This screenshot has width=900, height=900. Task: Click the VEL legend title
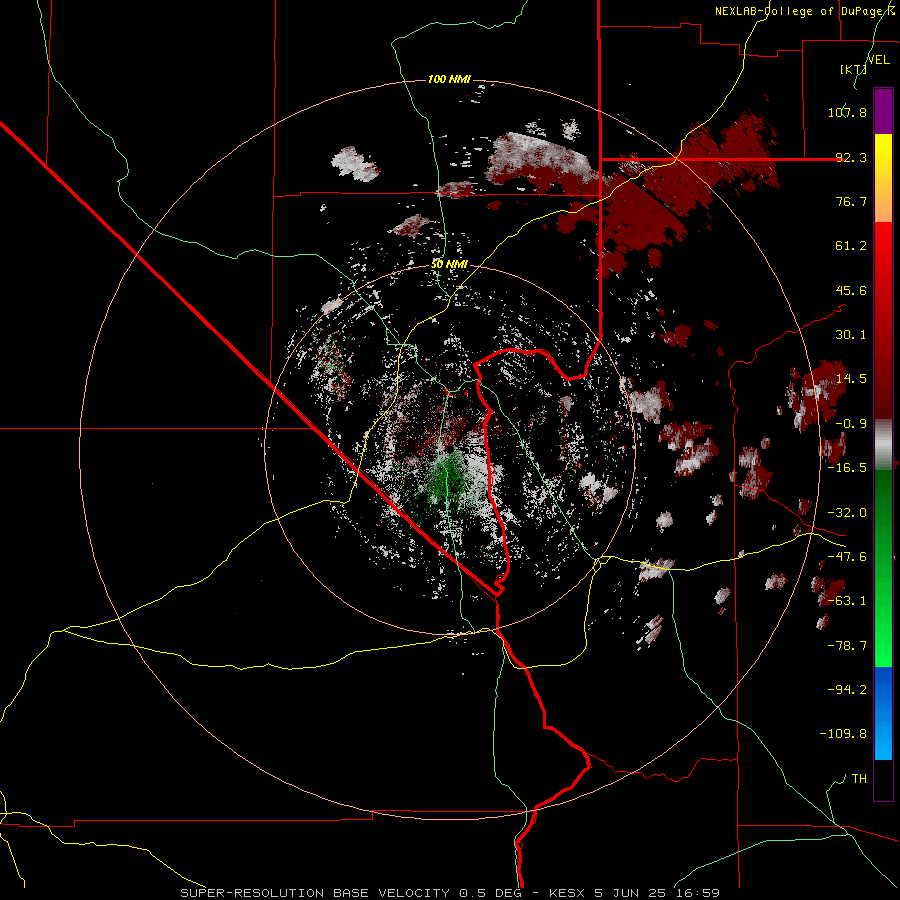(879, 60)
